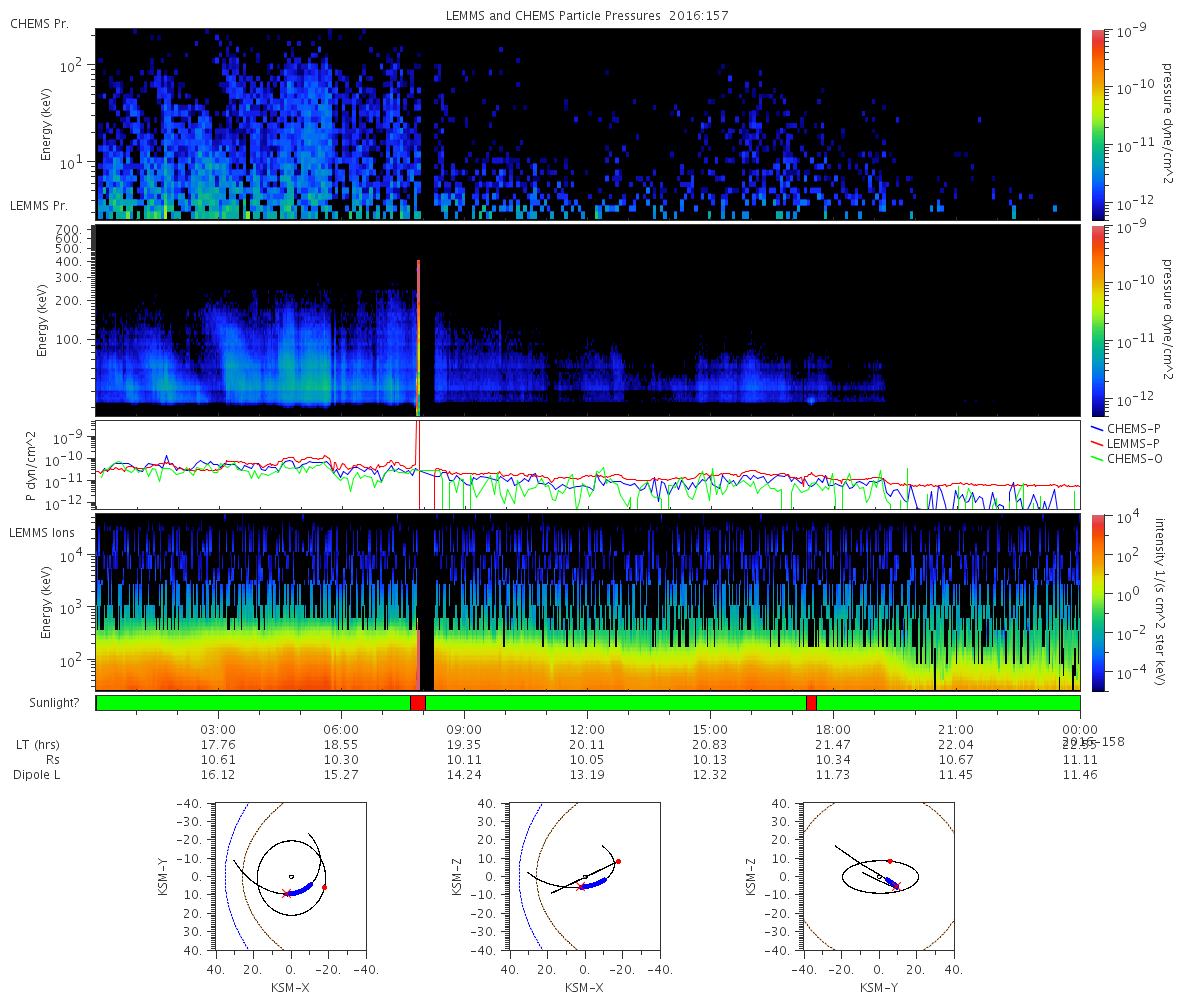Viewport: 1200px width, 1000px height.
Task: Click the LT value 17.76
Action: coord(218,745)
